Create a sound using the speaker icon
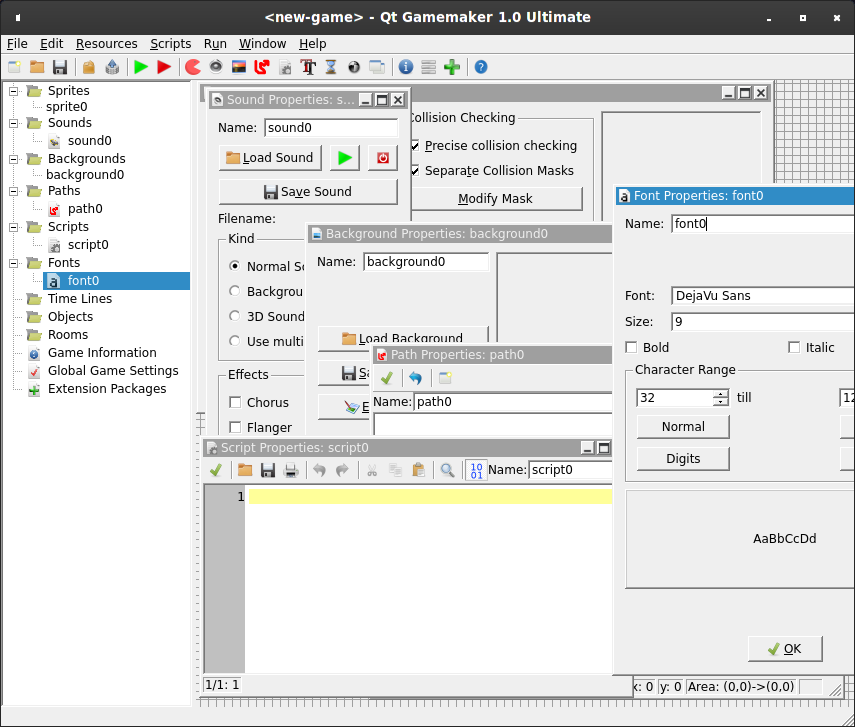This screenshot has height=727, width=855. click(x=216, y=67)
